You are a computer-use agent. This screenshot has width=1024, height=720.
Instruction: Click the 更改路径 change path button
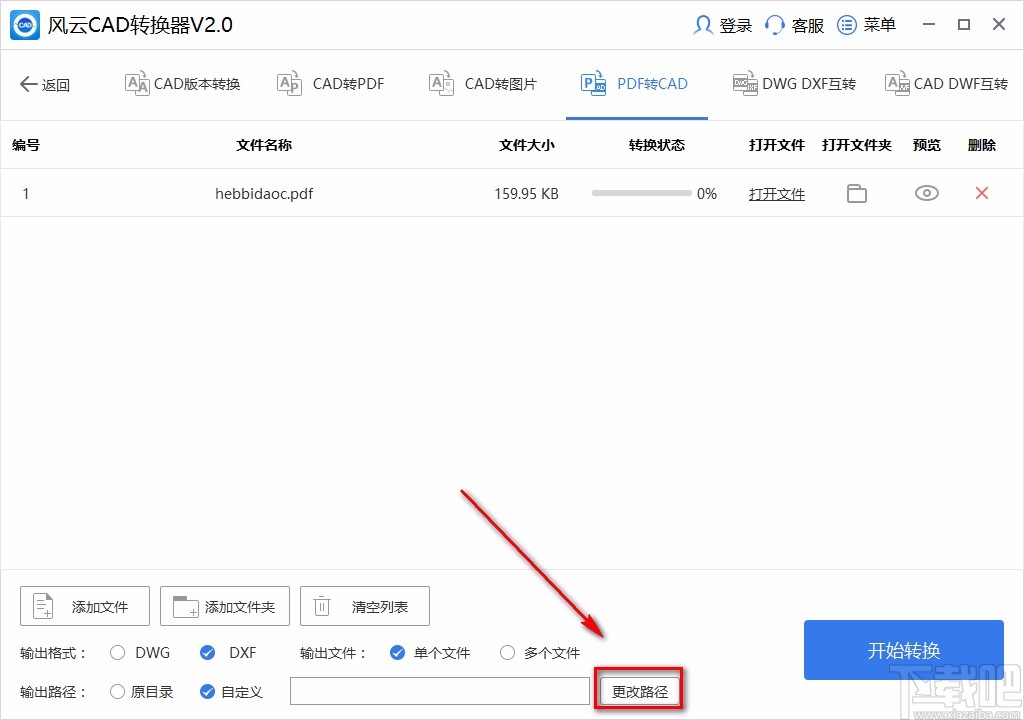pos(638,688)
